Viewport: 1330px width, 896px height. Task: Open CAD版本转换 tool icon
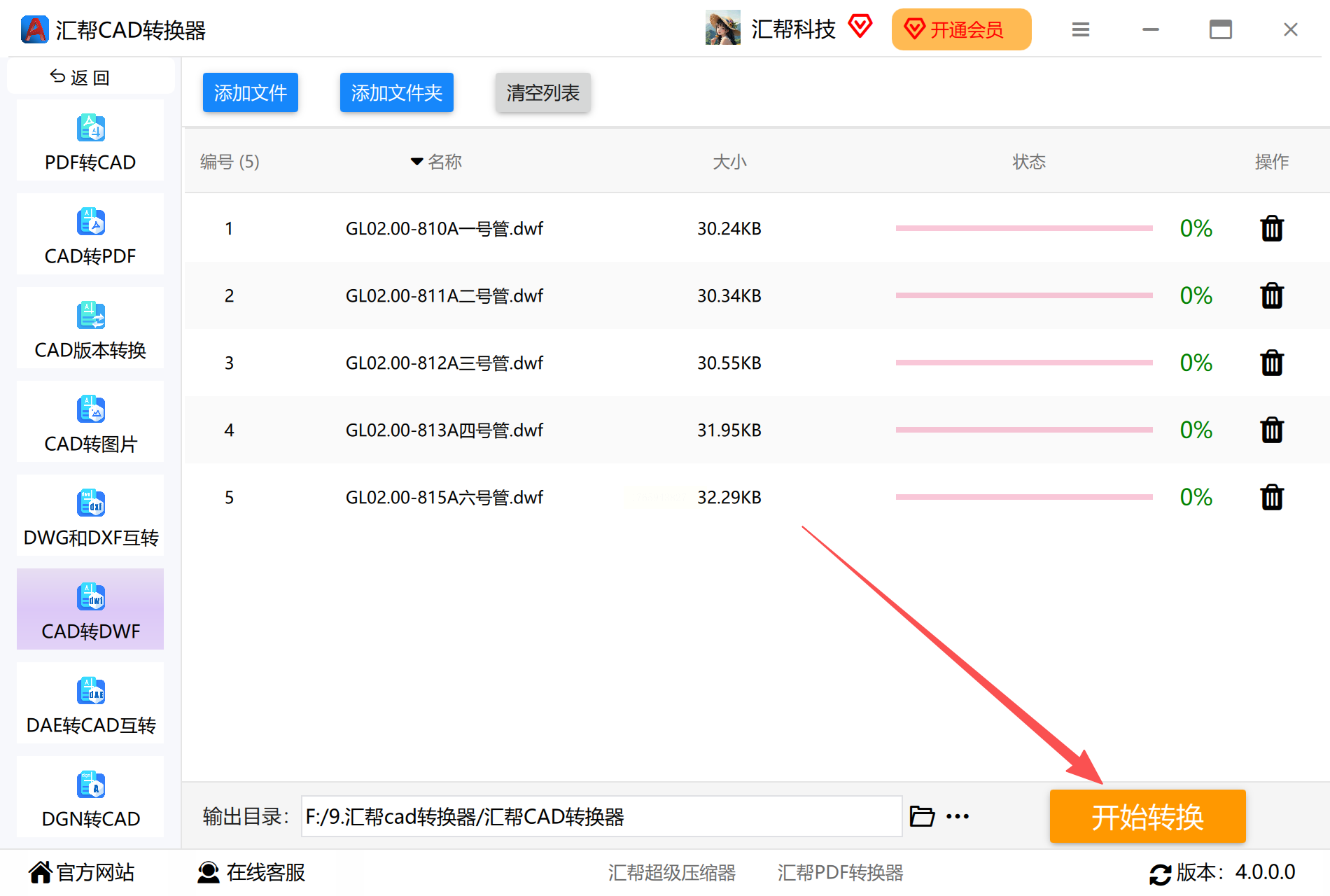[91, 316]
